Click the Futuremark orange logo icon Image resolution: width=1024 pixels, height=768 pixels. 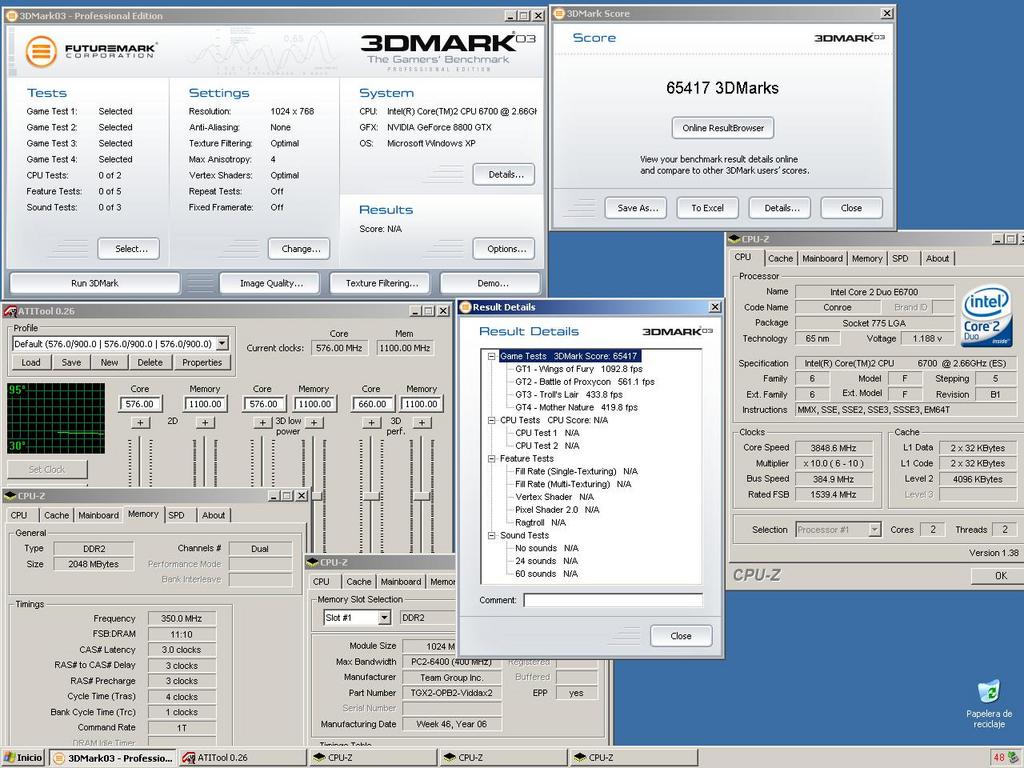tap(41, 51)
